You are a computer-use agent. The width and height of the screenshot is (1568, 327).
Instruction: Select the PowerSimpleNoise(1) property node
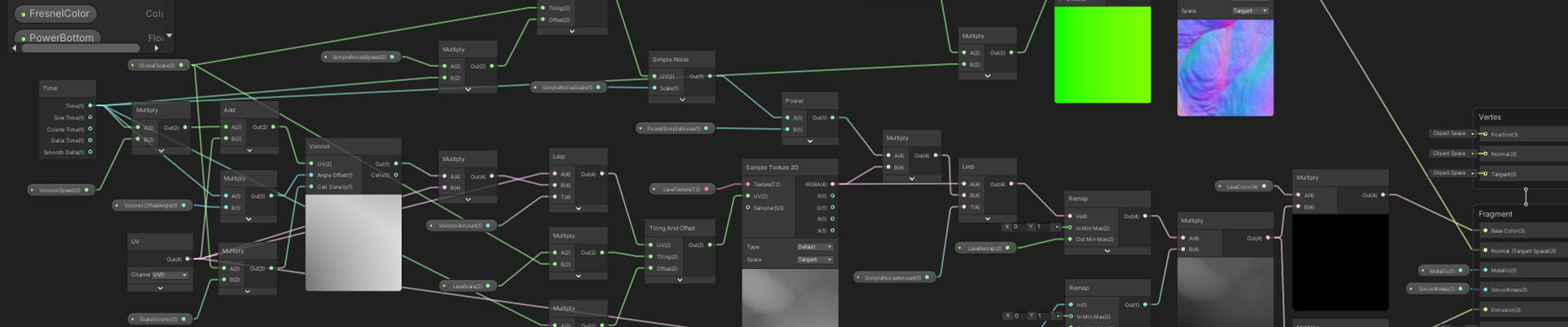[675, 128]
